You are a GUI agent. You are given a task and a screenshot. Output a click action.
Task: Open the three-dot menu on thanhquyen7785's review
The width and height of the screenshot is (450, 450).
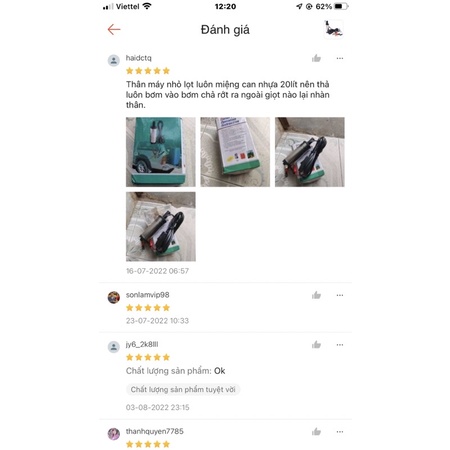point(340,432)
